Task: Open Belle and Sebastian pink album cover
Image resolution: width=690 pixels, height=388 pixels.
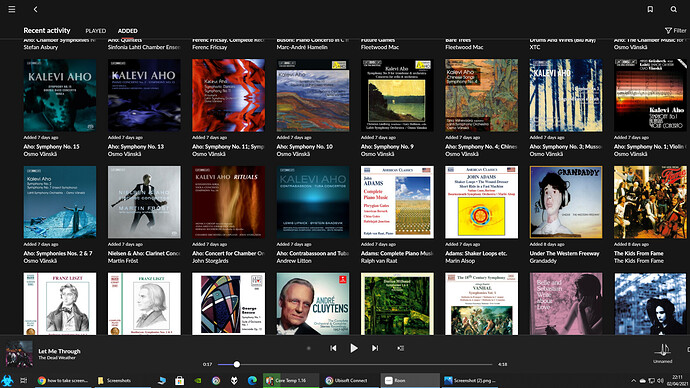Action: point(566,304)
